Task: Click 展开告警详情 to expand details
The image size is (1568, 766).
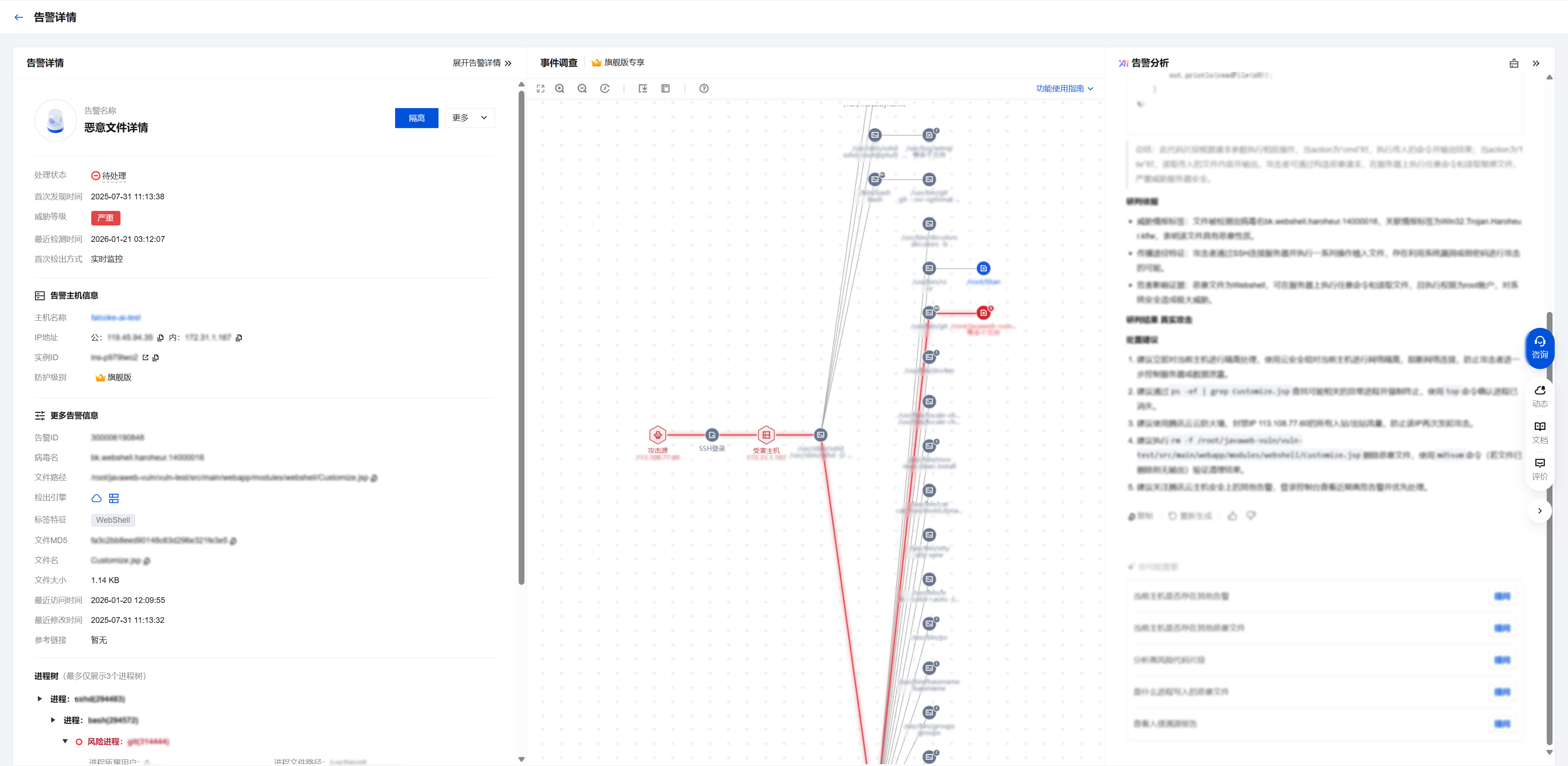Action: click(481, 63)
